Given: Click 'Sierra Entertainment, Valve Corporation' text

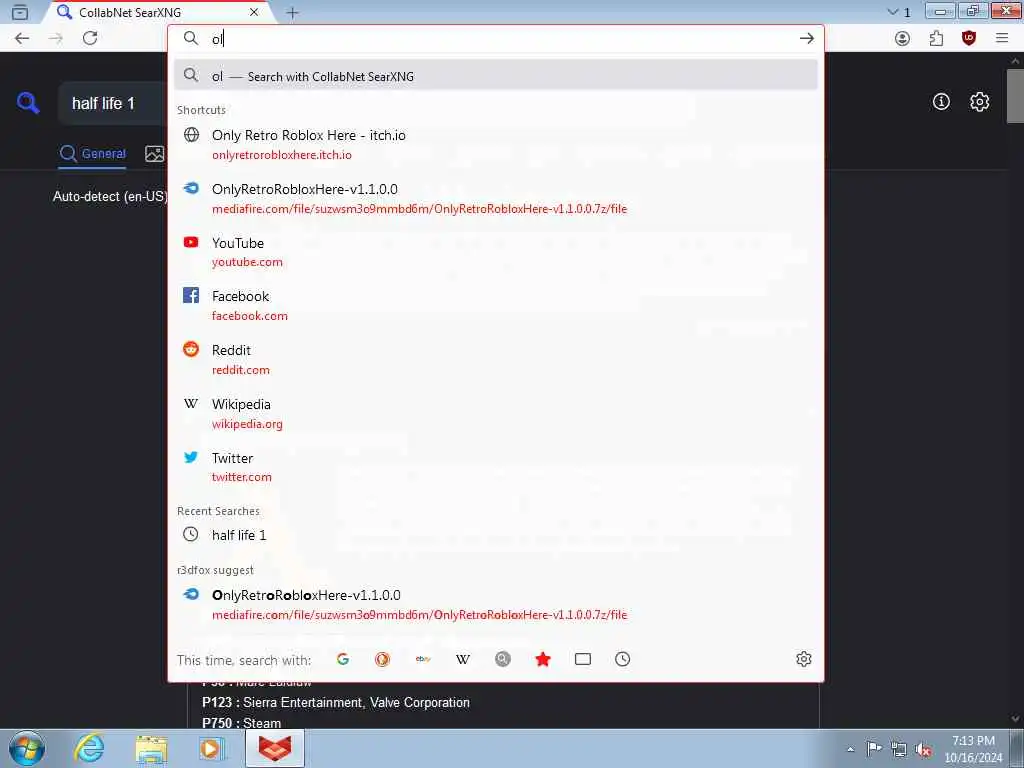Looking at the screenshot, I should (356, 703).
